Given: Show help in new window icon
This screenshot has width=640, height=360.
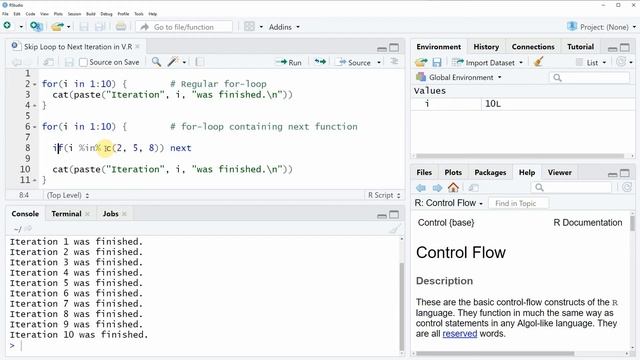Looking at the screenshot, I should coord(473,188).
